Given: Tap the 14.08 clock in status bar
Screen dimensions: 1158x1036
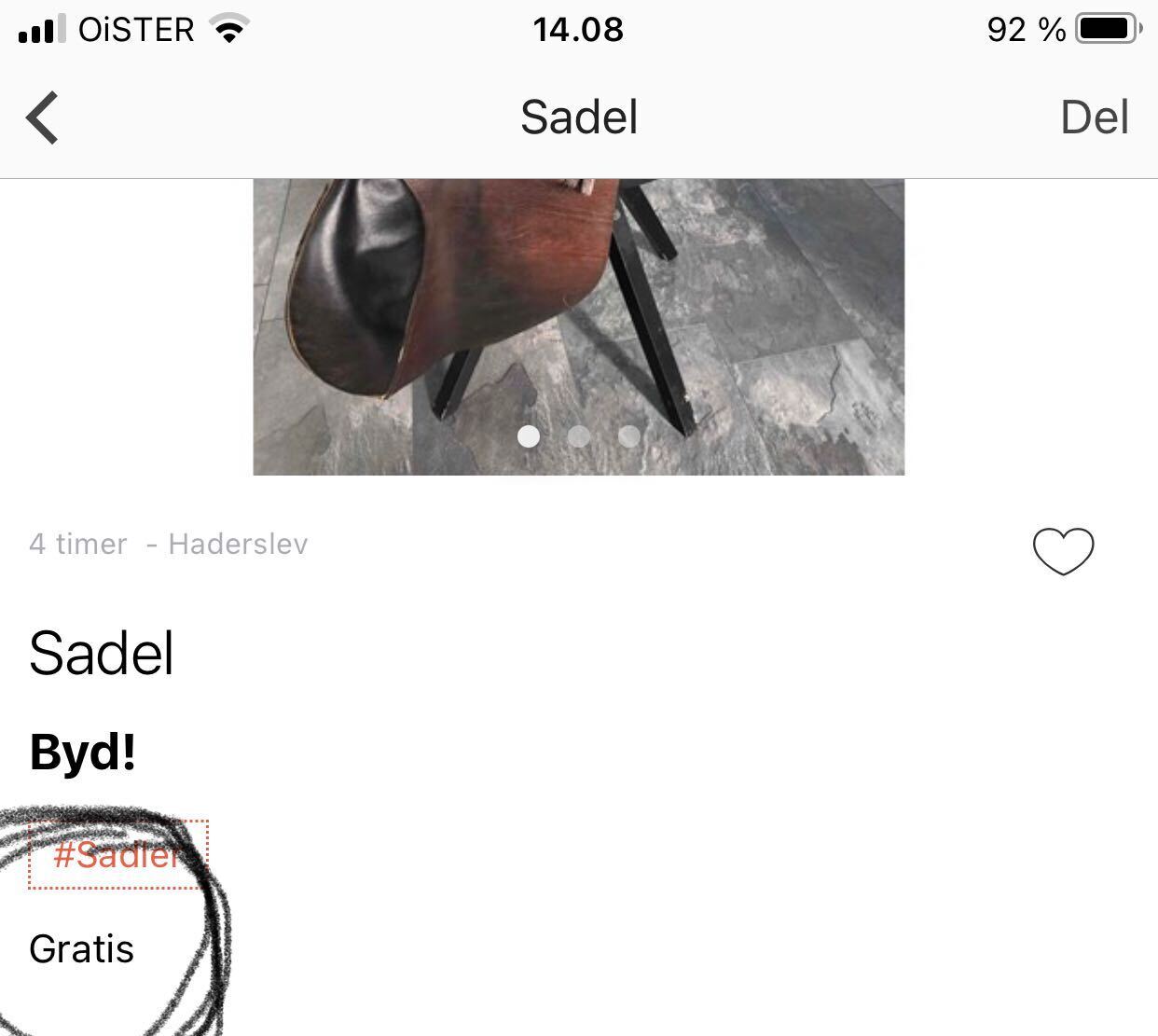Looking at the screenshot, I should pos(578,30).
